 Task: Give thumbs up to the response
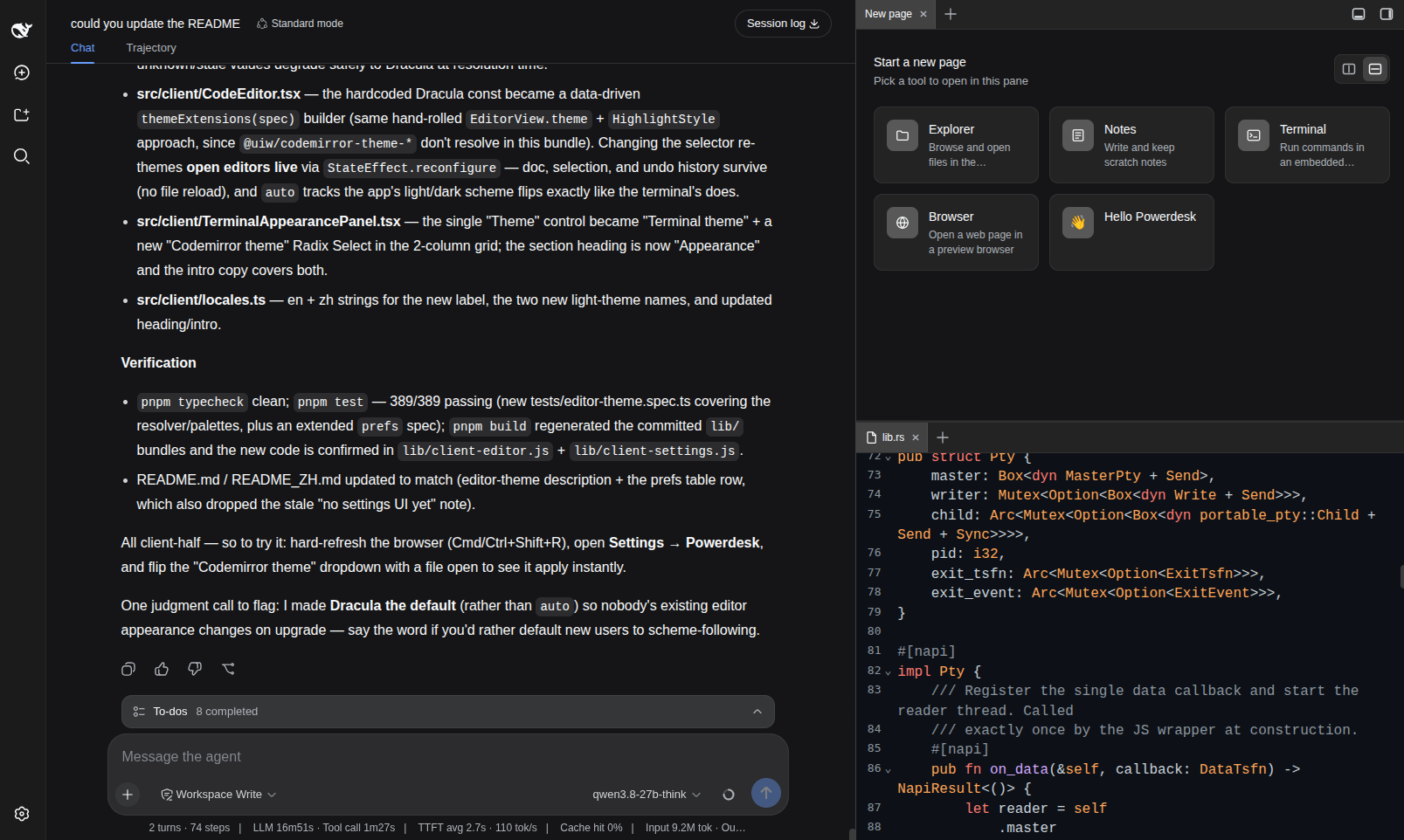coord(162,669)
